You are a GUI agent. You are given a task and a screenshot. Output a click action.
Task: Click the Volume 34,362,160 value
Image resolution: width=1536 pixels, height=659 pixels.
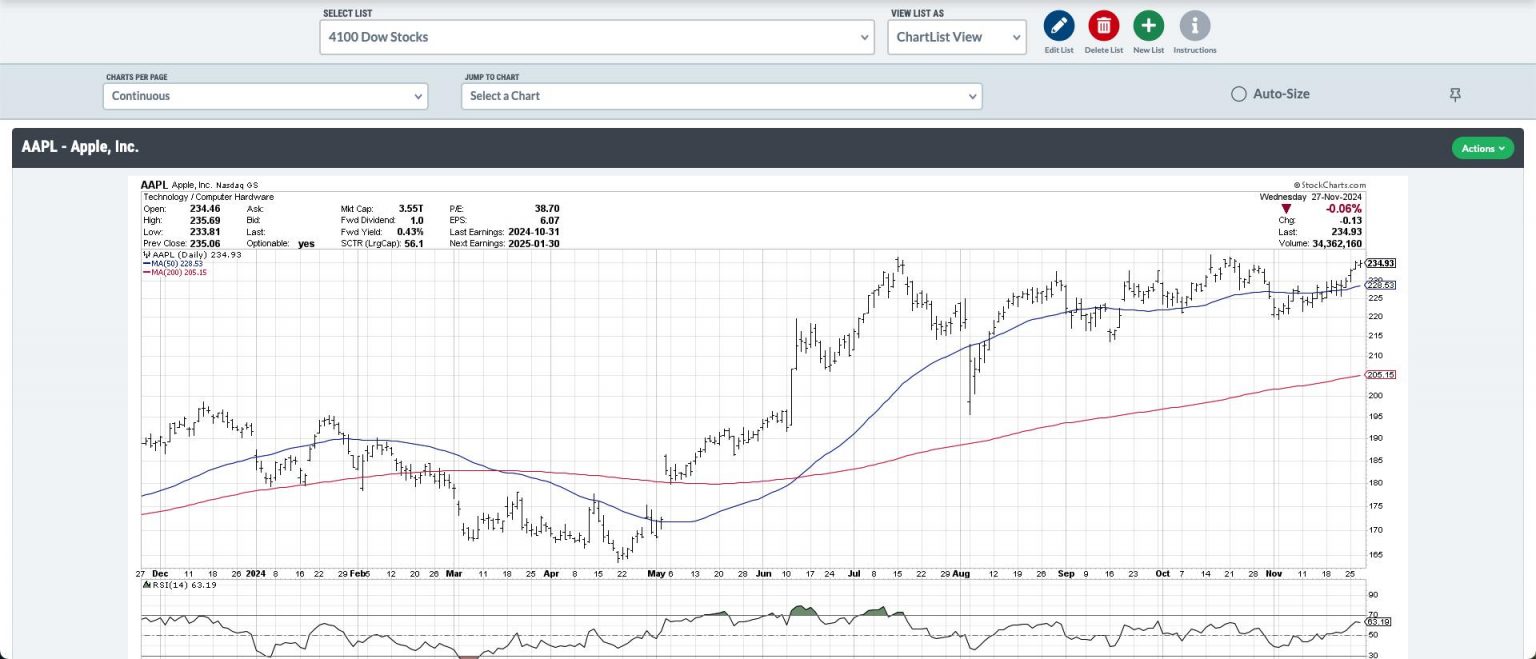click(x=1338, y=244)
